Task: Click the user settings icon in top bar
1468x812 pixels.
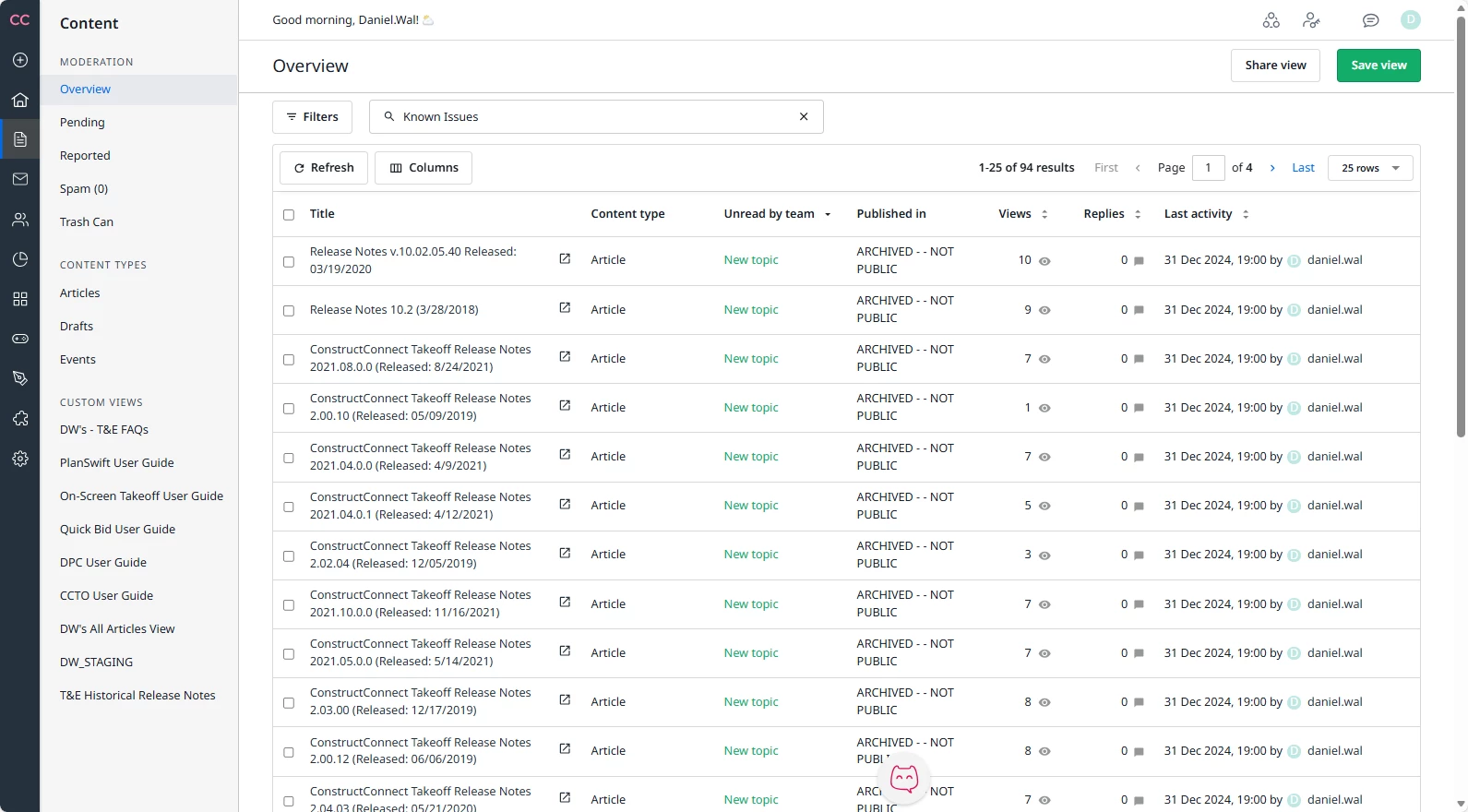Action: 1311,20
